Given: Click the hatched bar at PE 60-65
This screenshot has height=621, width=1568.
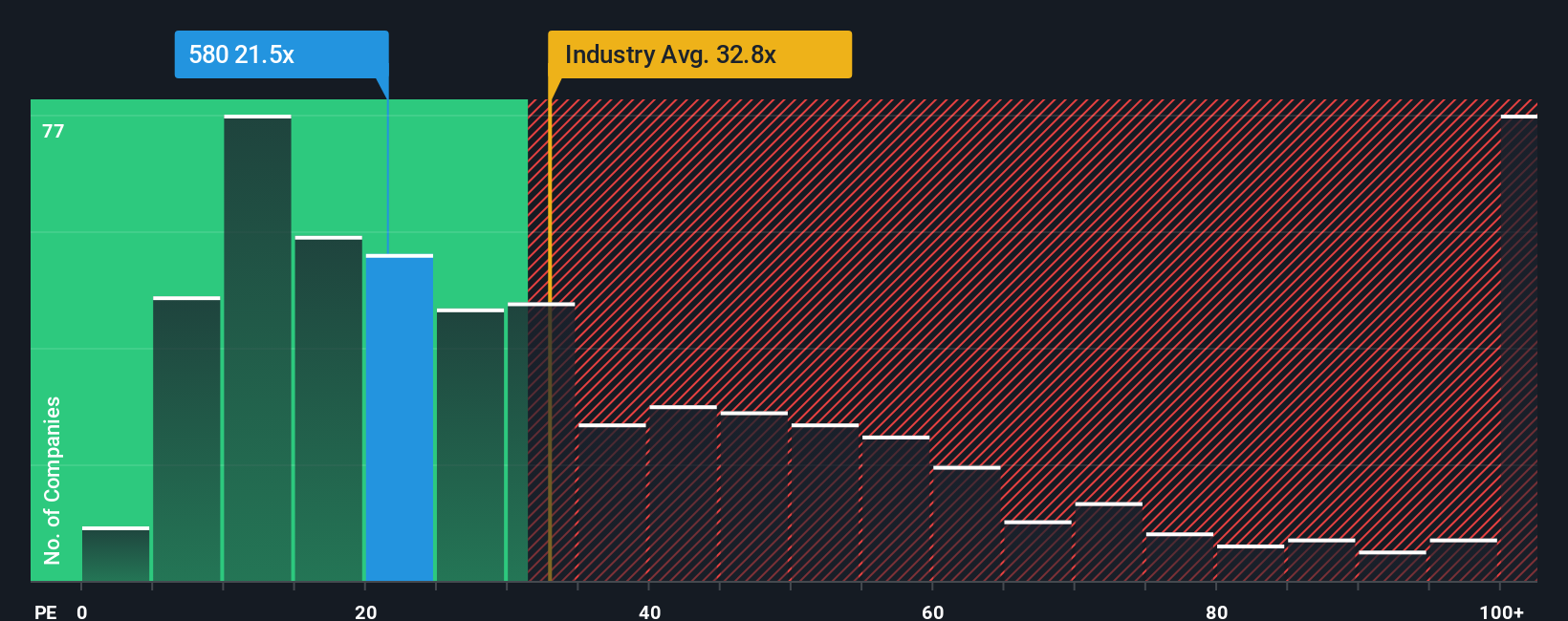Looking at the screenshot, I should point(967,524).
